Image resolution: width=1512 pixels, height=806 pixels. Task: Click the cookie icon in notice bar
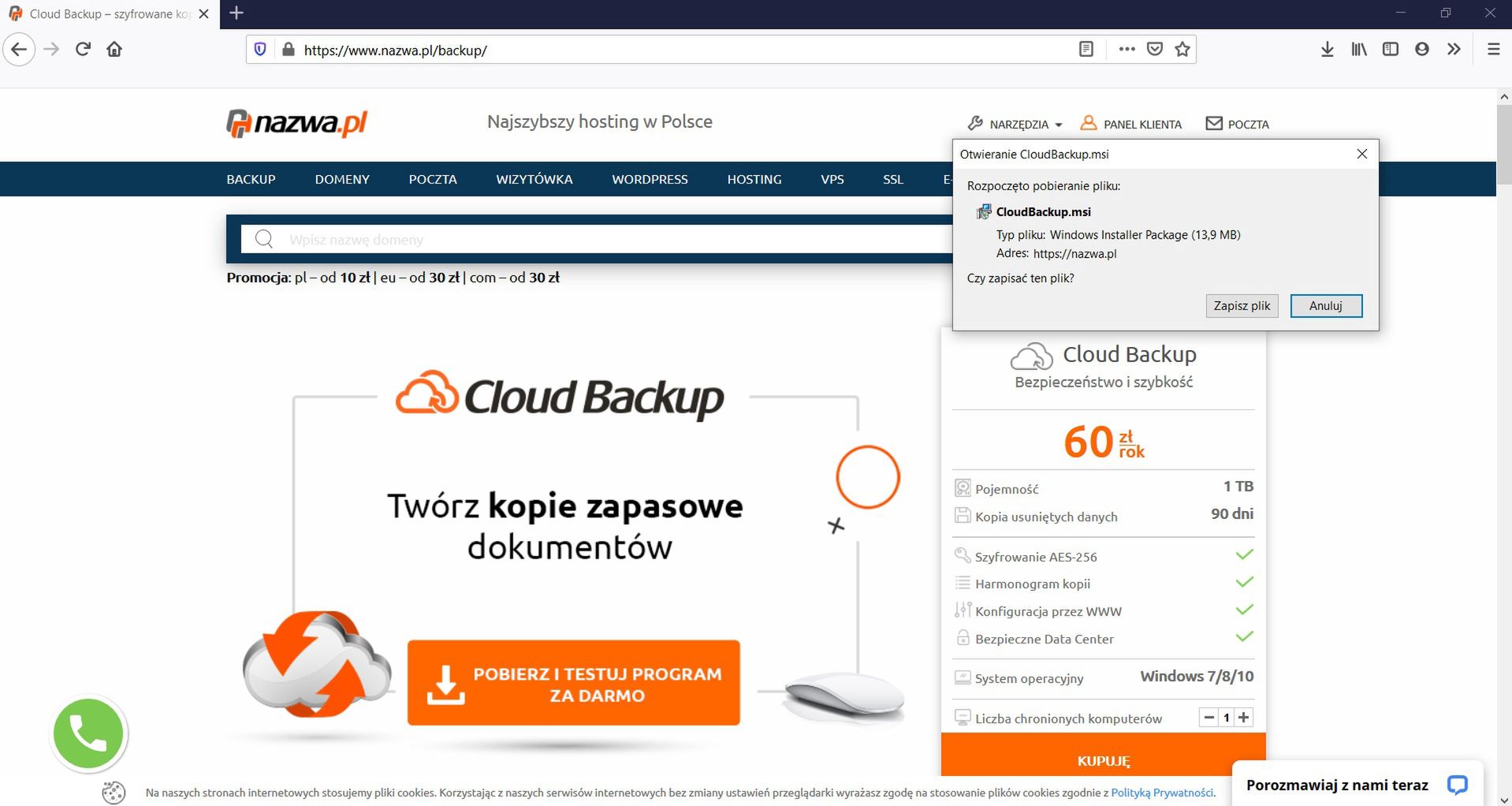[x=114, y=793]
